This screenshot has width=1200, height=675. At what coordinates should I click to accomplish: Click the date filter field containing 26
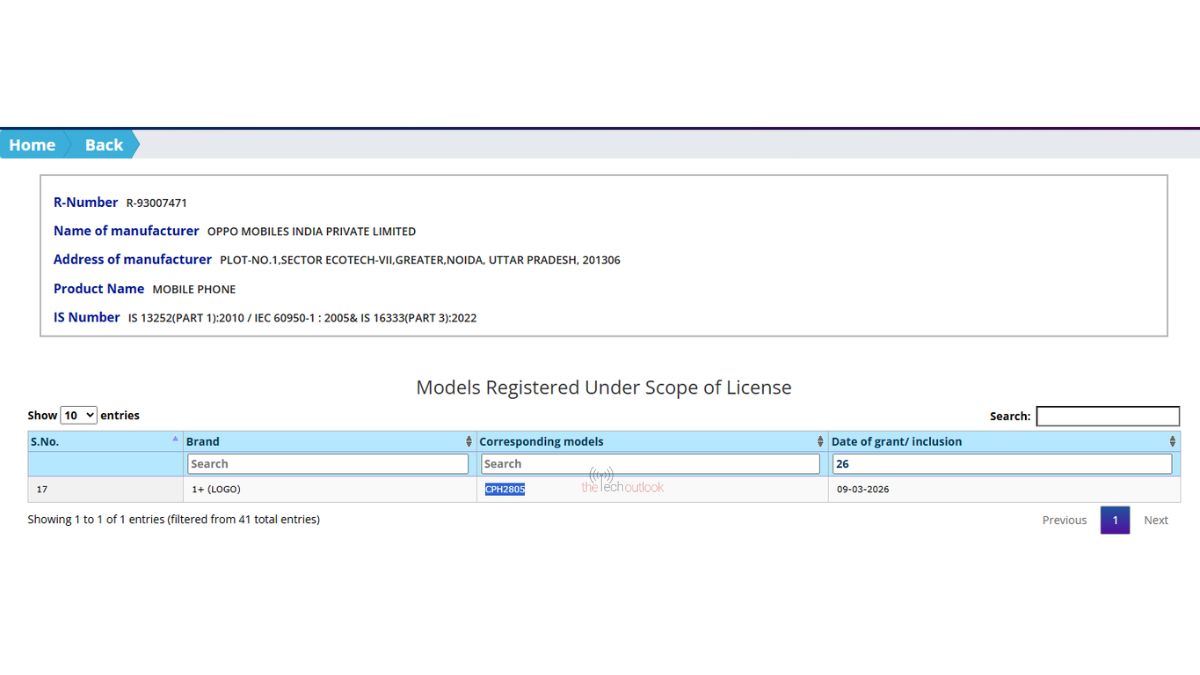coord(1001,464)
